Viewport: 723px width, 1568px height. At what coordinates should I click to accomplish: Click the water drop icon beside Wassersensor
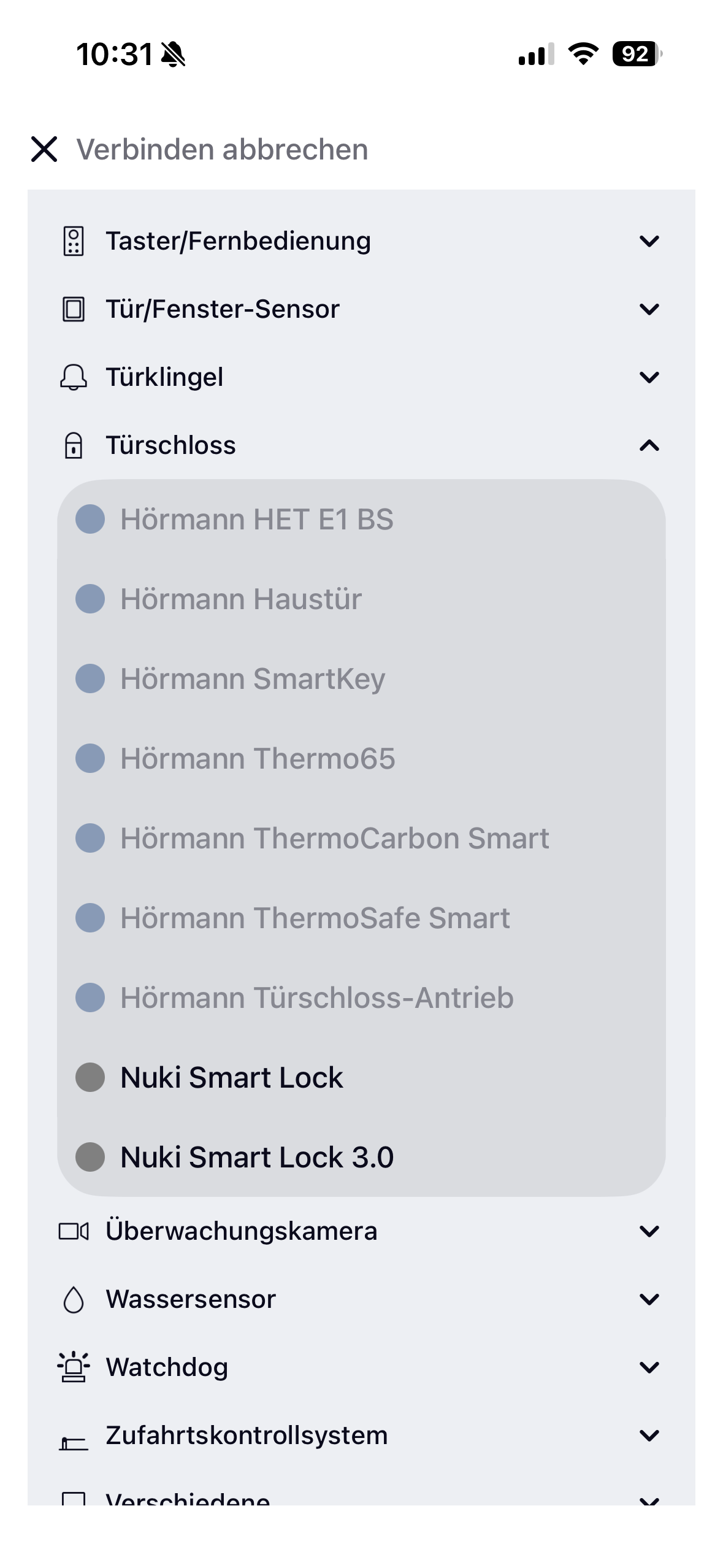pyautogui.click(x=74, y=1299)
